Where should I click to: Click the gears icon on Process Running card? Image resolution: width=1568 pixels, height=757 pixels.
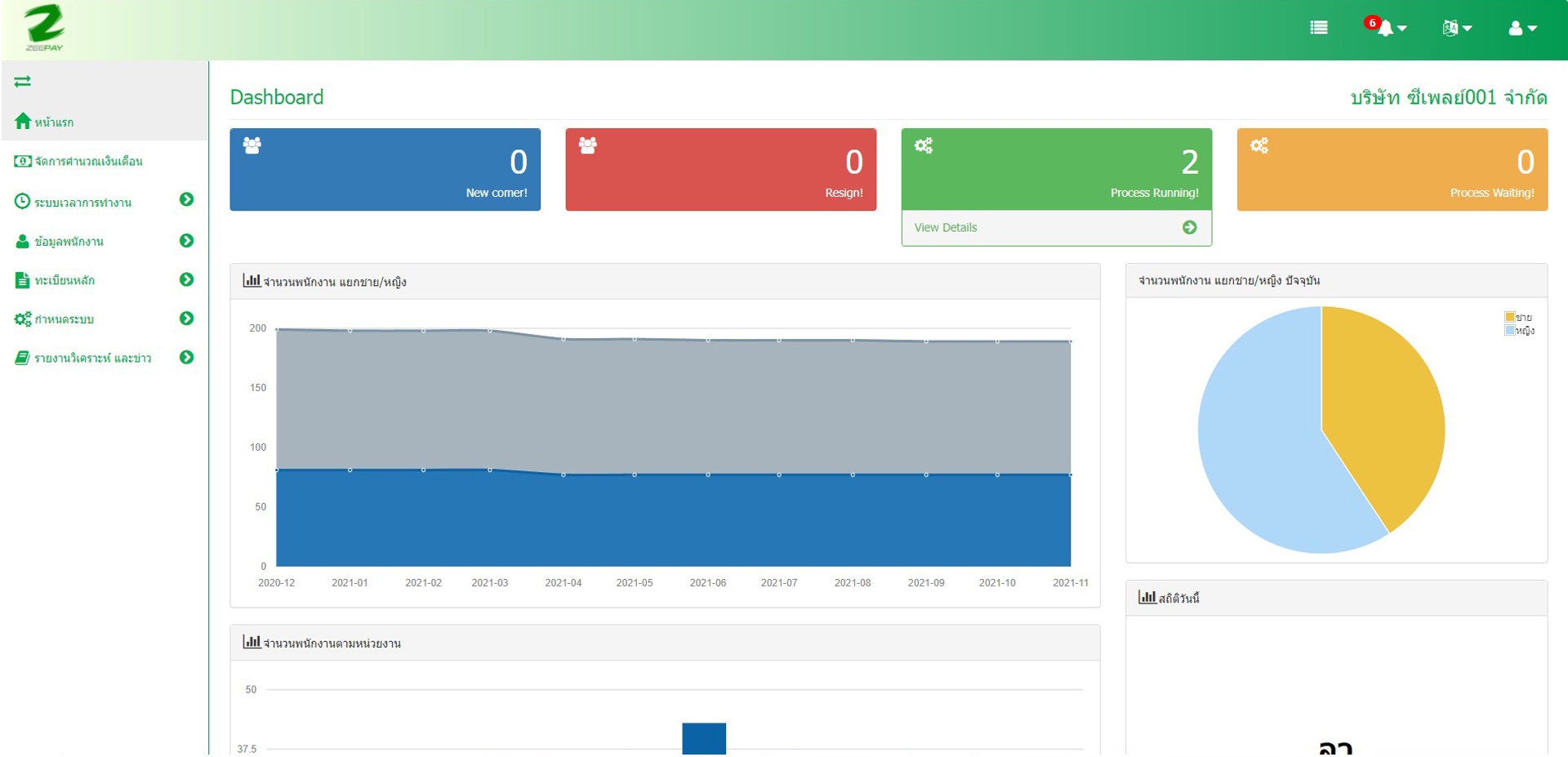click(x=924, y=145)
